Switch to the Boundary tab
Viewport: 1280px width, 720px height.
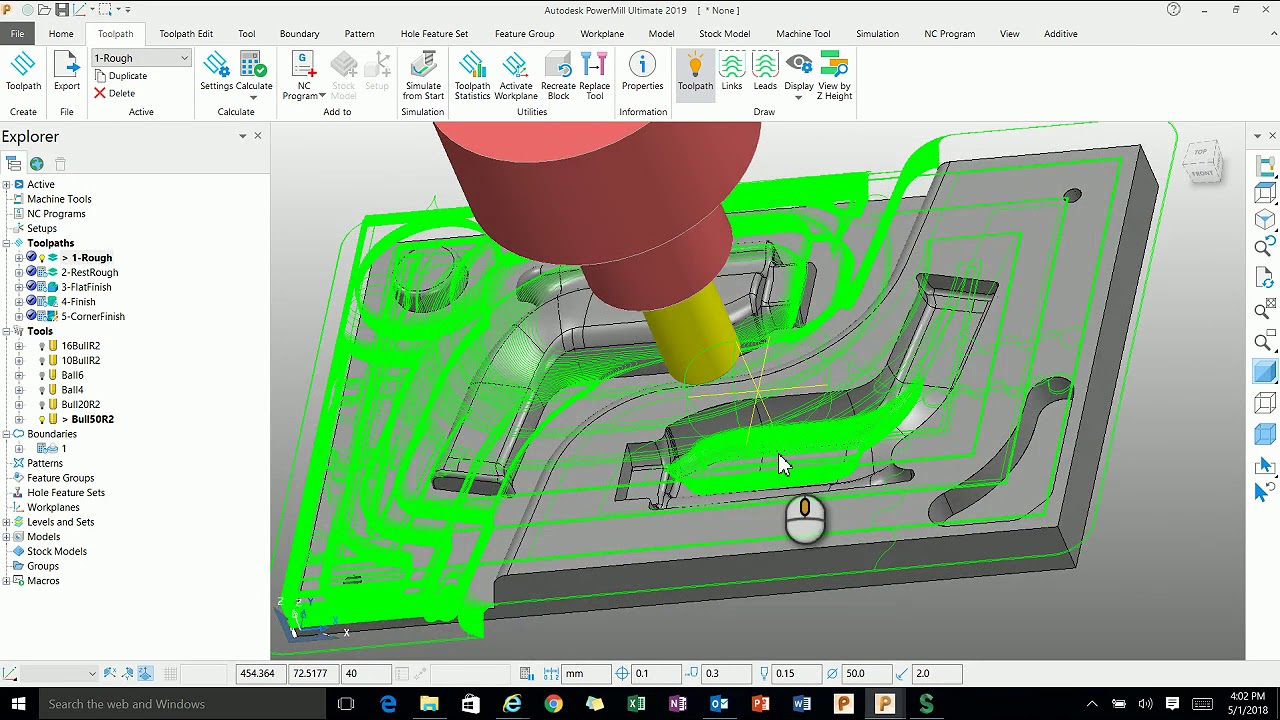click(x=299, y=33)
